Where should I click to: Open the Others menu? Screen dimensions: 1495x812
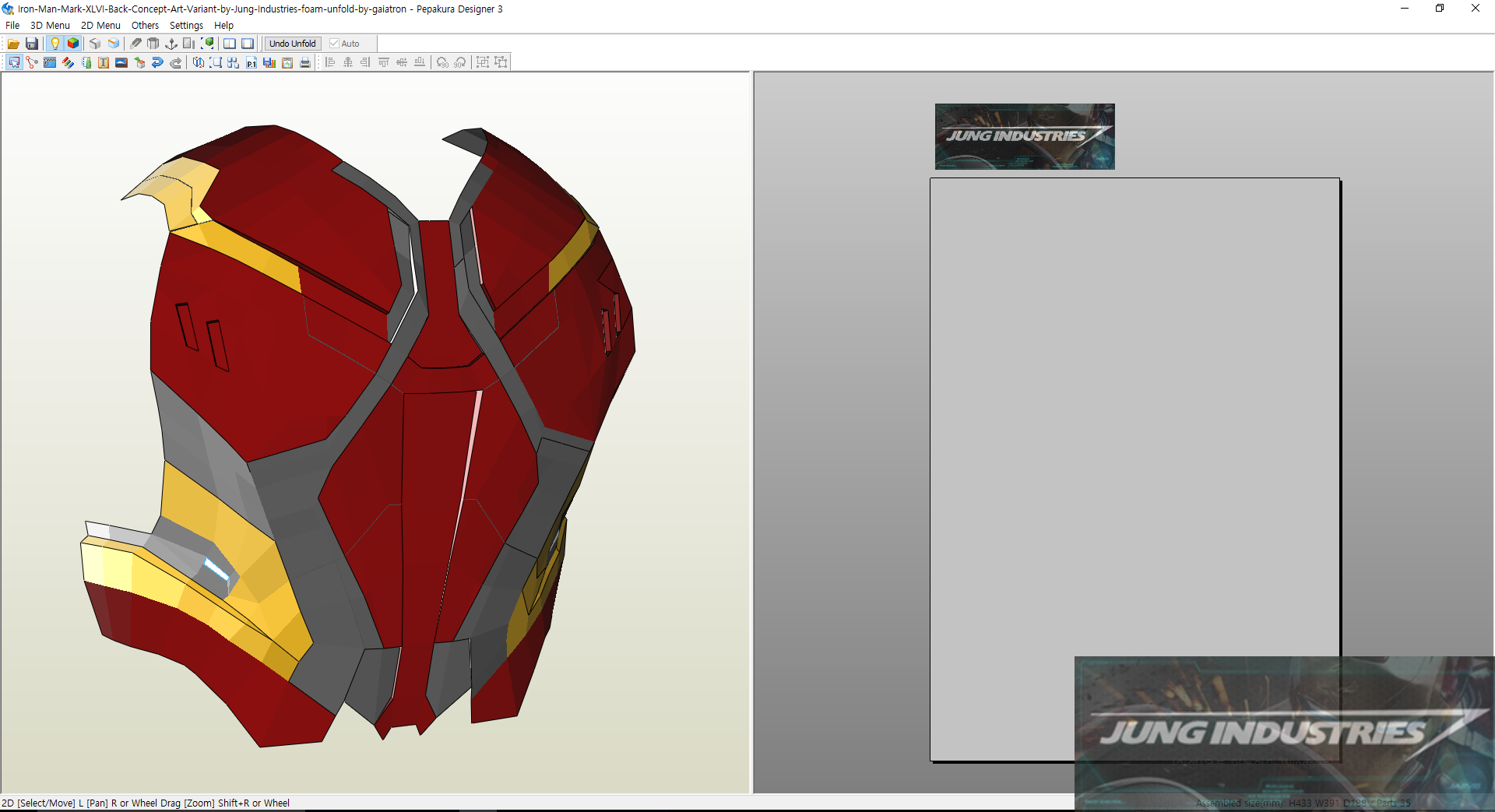(x=145, y=26)
